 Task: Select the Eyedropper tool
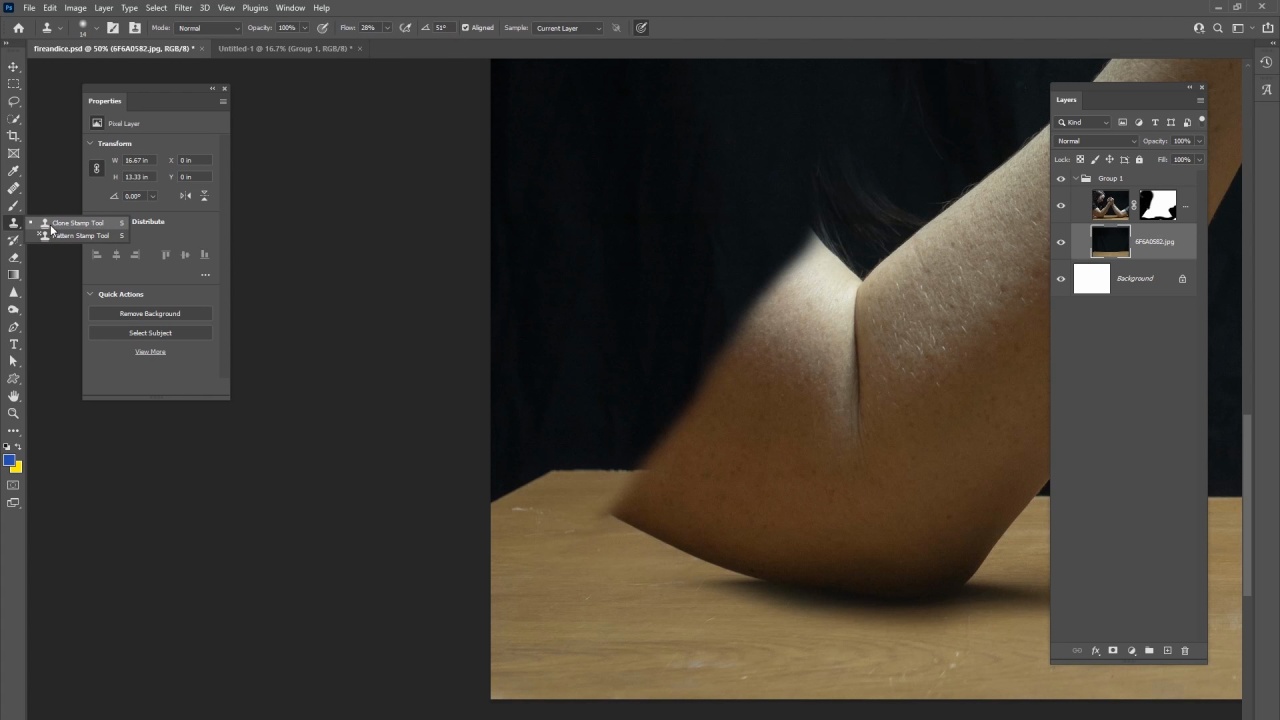pos(14,171)
